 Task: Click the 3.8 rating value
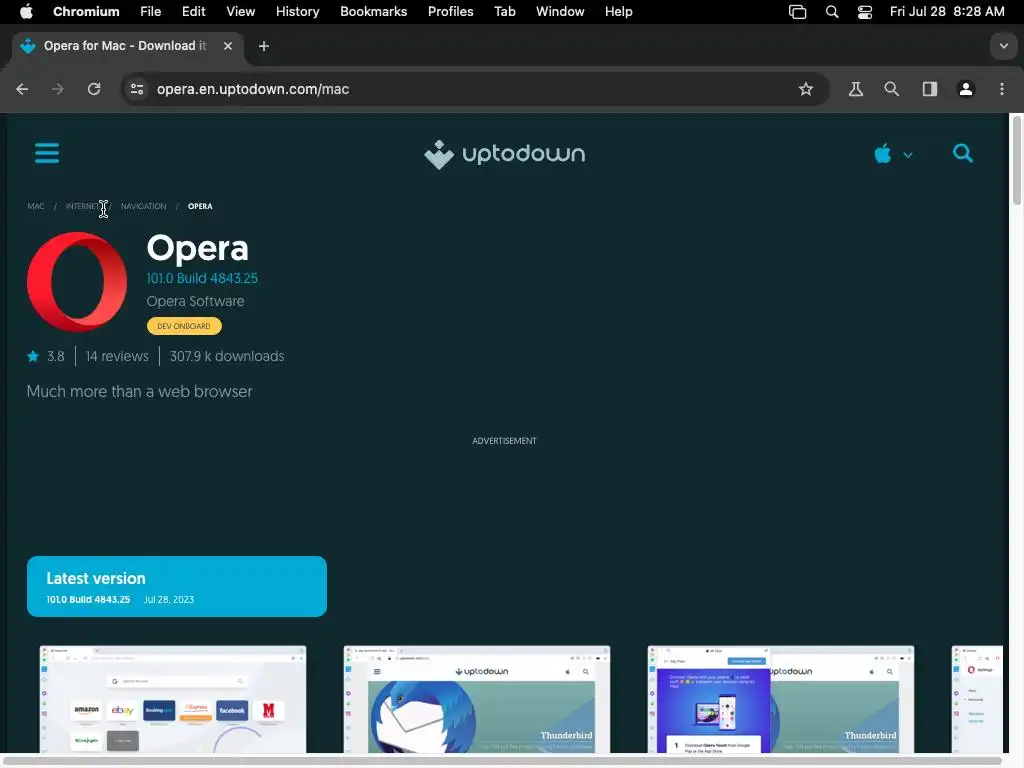point(56,356)
